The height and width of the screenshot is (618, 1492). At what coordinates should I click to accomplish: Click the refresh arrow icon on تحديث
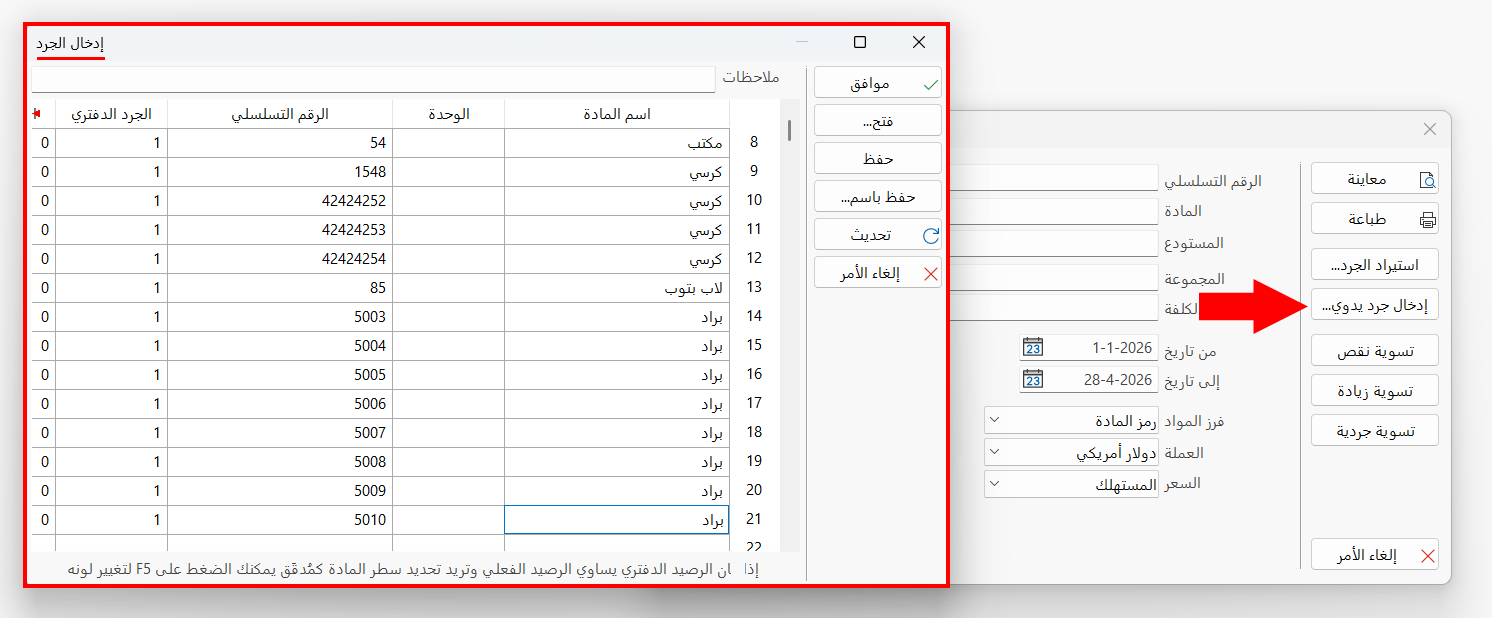point(930,236)
